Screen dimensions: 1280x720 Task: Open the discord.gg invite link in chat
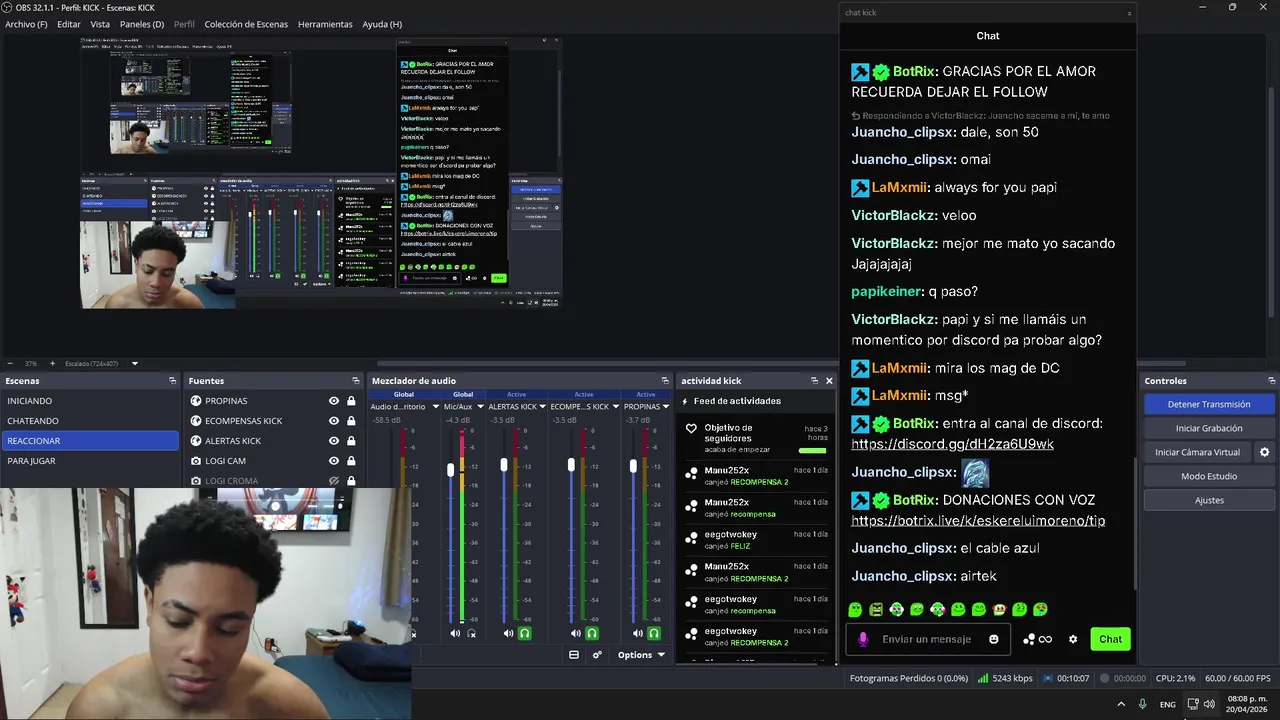[952, 444]
